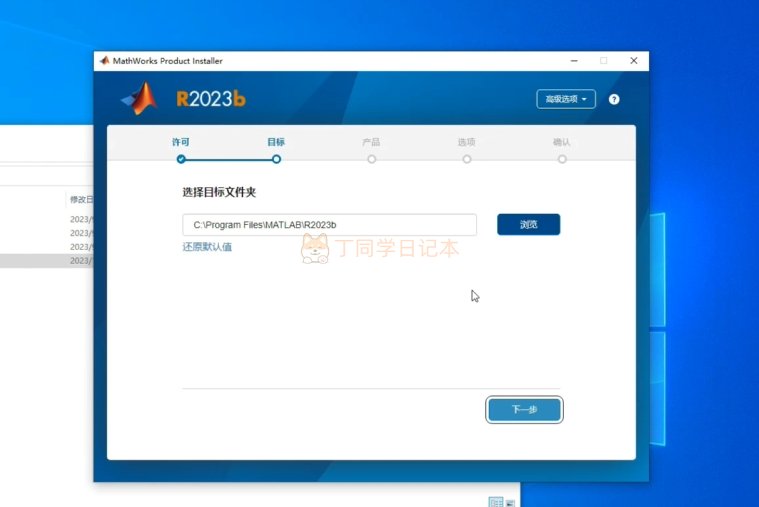759x507 pixels.
Task: Select the highlighted 2023 row in Explorer
Action: [x=47, y=261]
